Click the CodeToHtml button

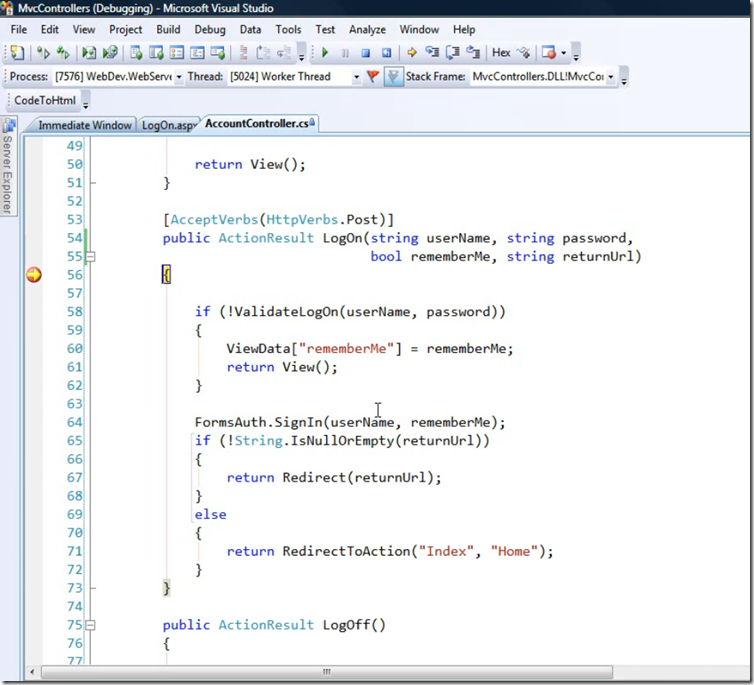45,100
